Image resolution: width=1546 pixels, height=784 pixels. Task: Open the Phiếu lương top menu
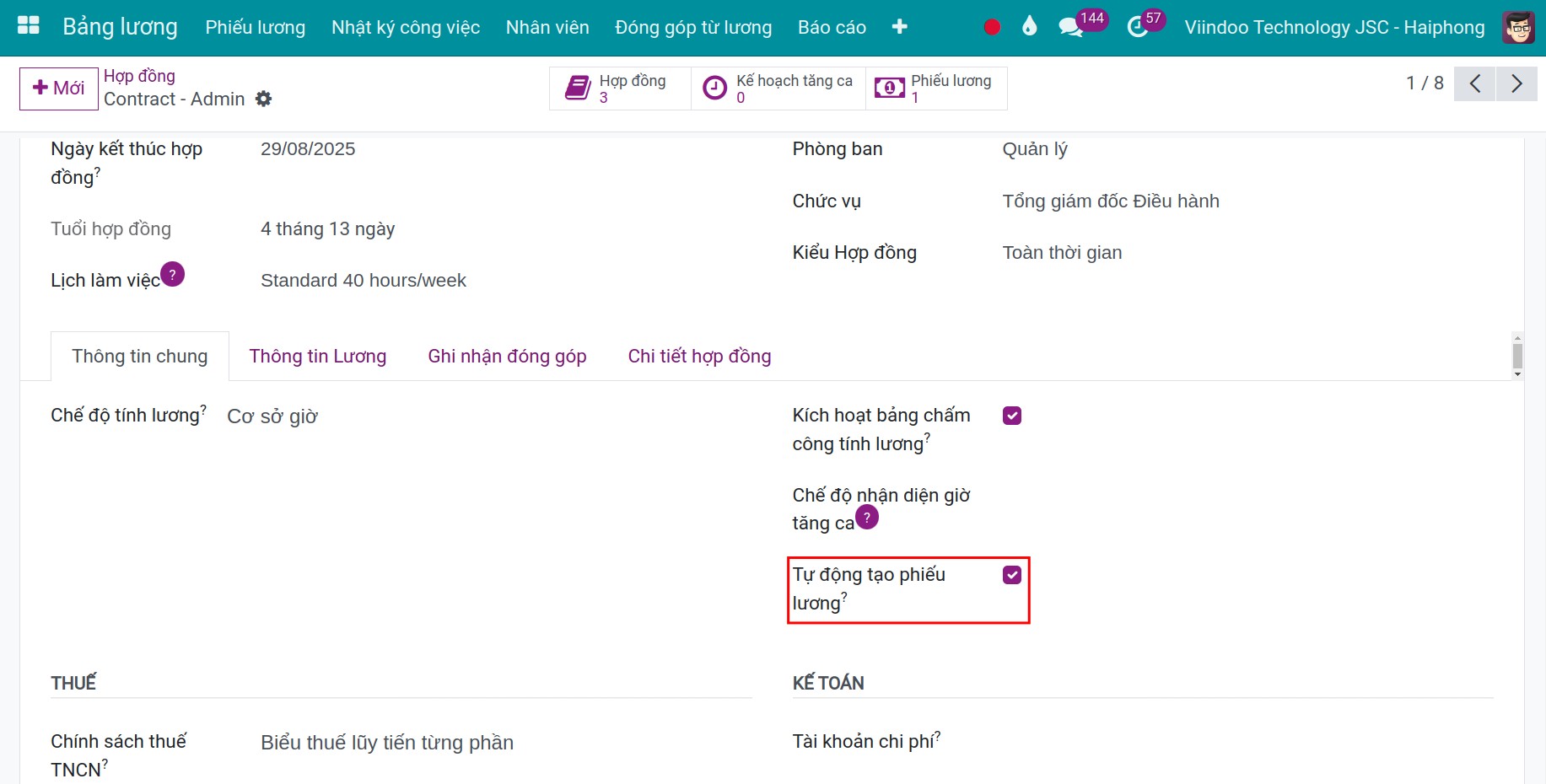(x=256, y=27)
